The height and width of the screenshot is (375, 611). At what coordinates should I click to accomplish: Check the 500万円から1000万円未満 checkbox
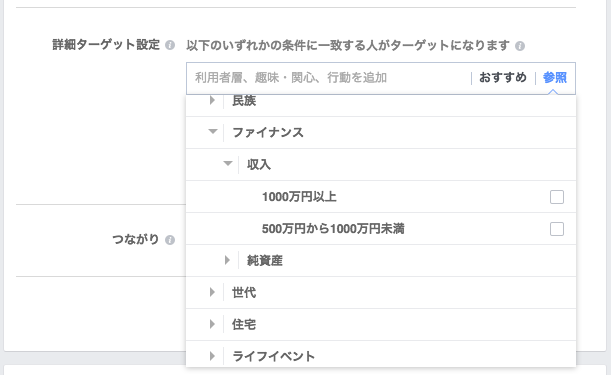(x=557, y=229)
